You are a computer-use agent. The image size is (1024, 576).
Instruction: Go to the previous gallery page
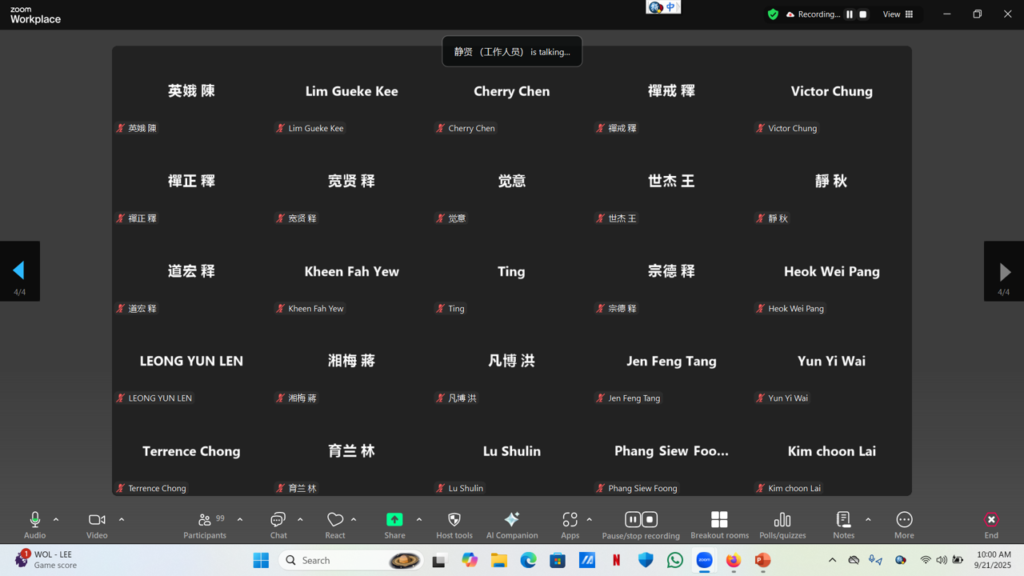(18, 271)
